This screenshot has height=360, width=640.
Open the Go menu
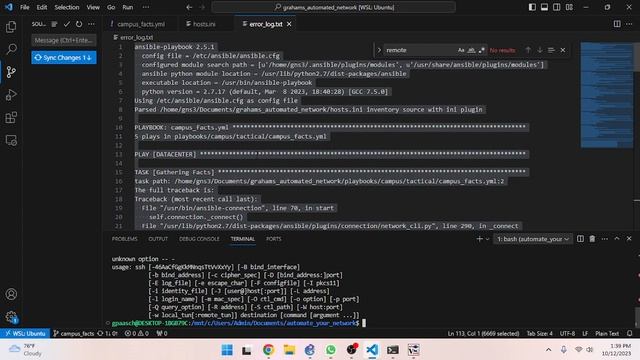[111, 7]
